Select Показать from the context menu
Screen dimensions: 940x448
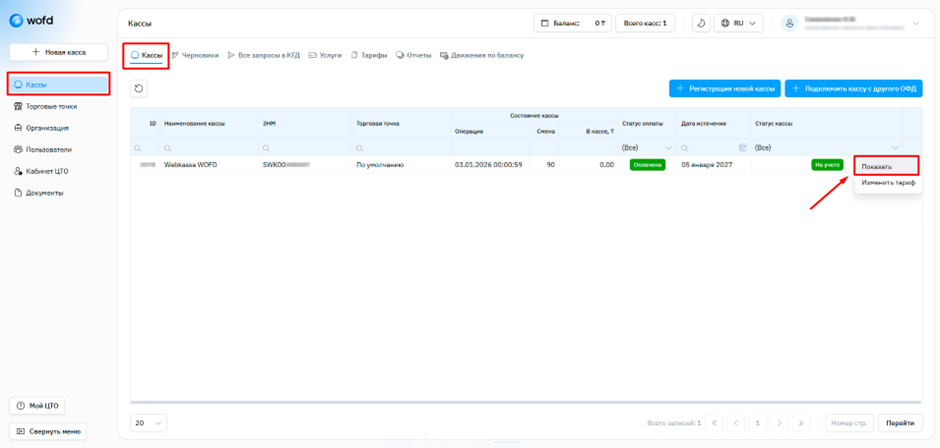coord(887,166)
